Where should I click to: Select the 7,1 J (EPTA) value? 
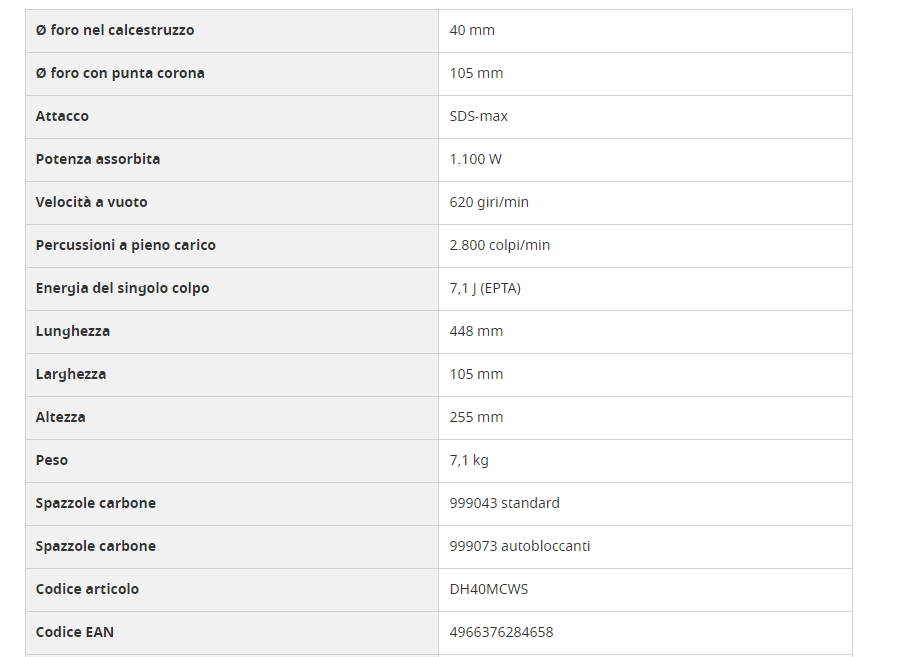tap(485, 288)
